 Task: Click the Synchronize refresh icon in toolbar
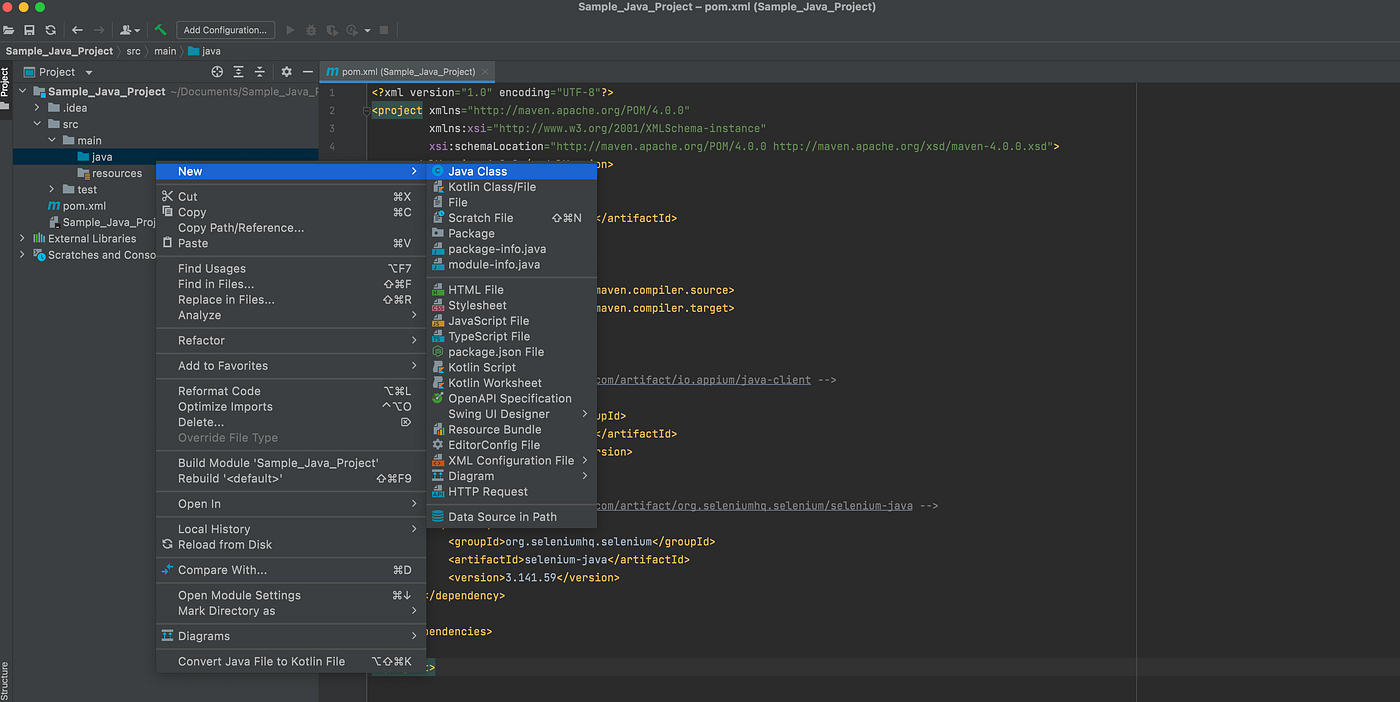pos(50,30)
